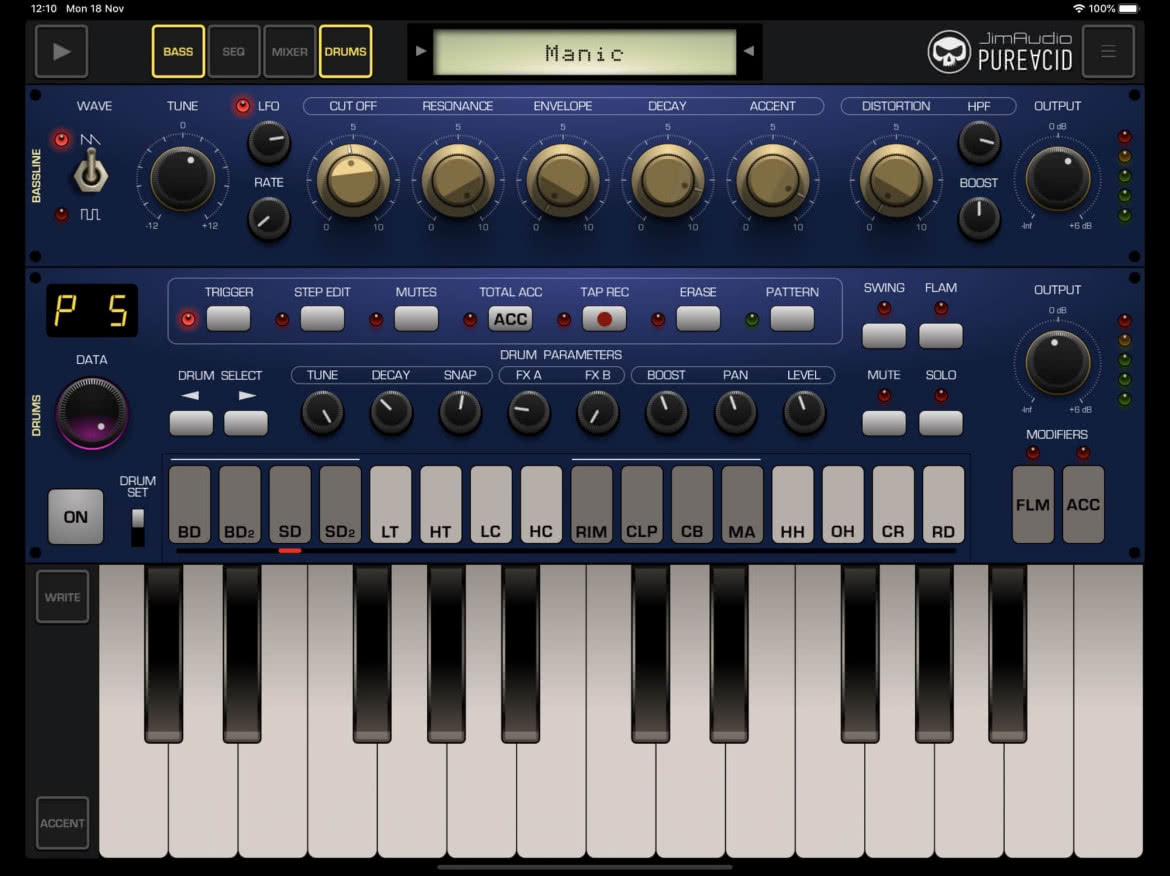1170x876 pixels.
Task: Click the Manic preset name display
Action: coord(584,52)
